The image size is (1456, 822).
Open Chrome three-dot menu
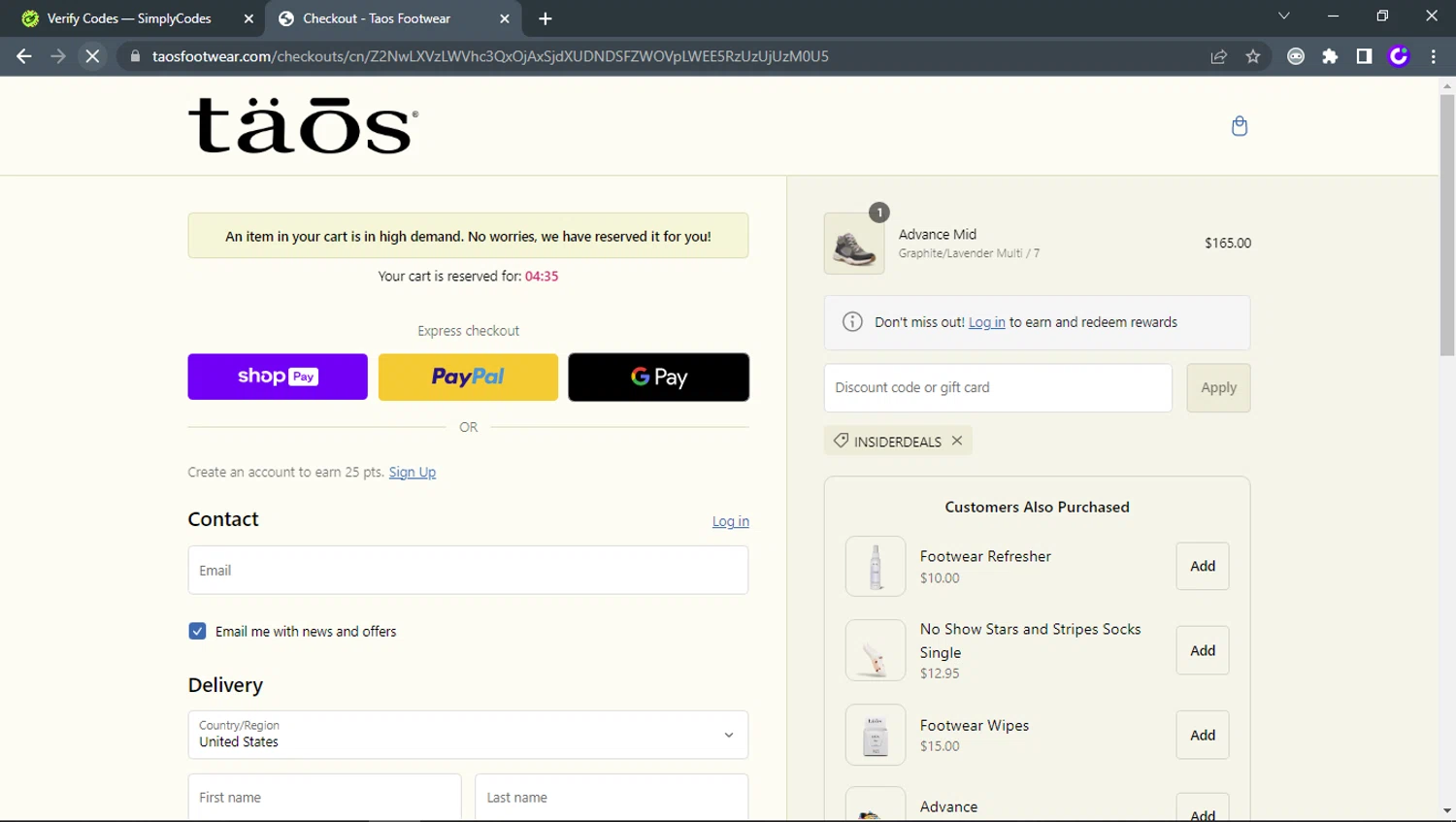tap(1434, 56)
